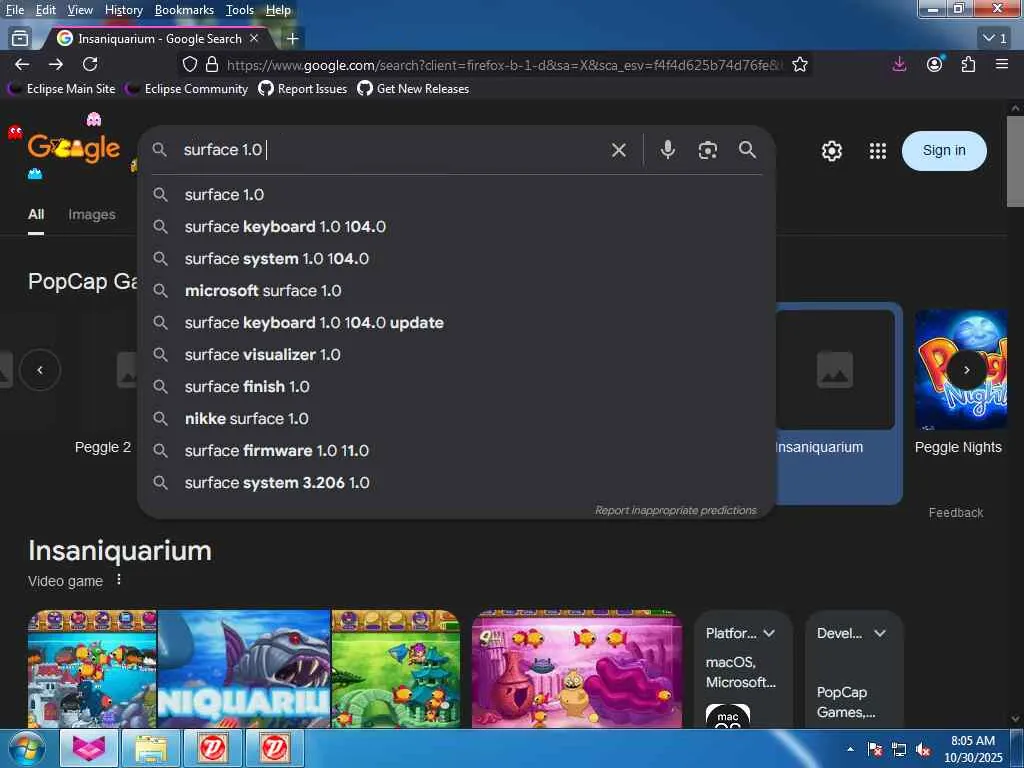Viewport: 1024px width, 768px height.
Task: Open the three-dot menu beside Video game
Action: click(x=119, y=580)
